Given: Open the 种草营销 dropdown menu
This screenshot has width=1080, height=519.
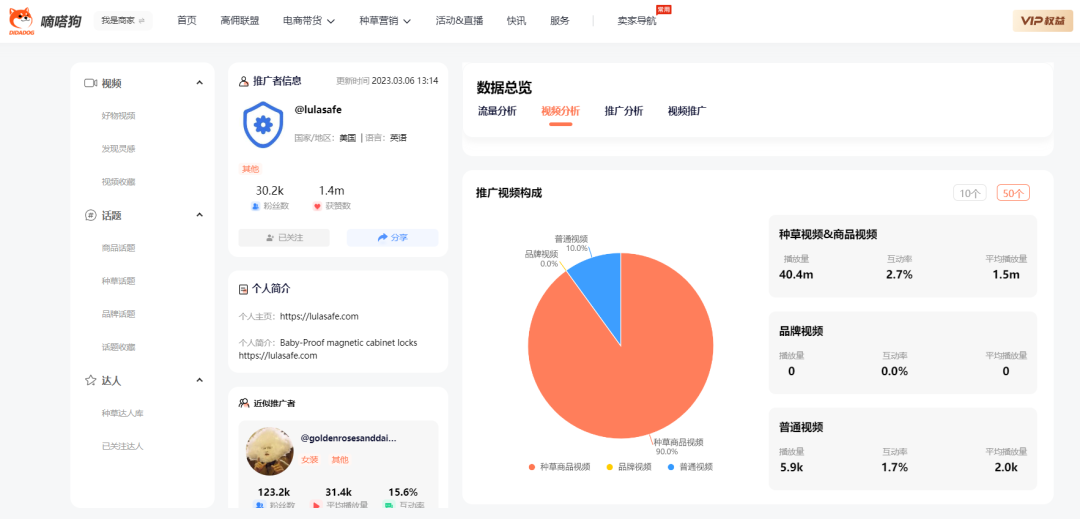Looking at the screenshot, I should click(x=385, y=21).
